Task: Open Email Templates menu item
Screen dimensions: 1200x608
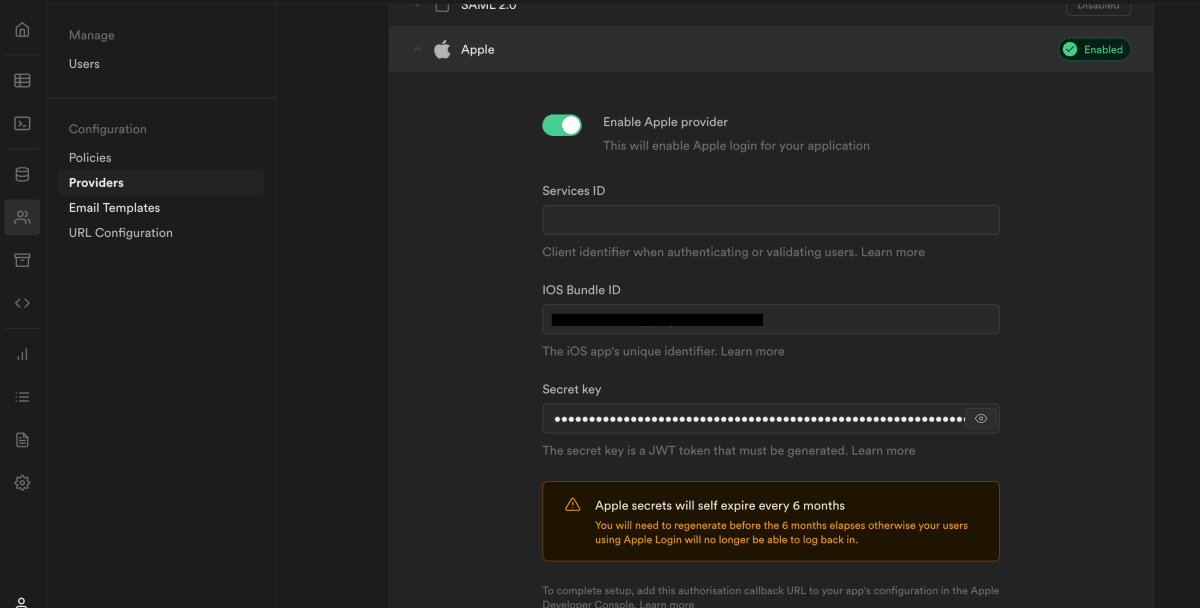Action: pyautogui.click(x=114, y=208)
